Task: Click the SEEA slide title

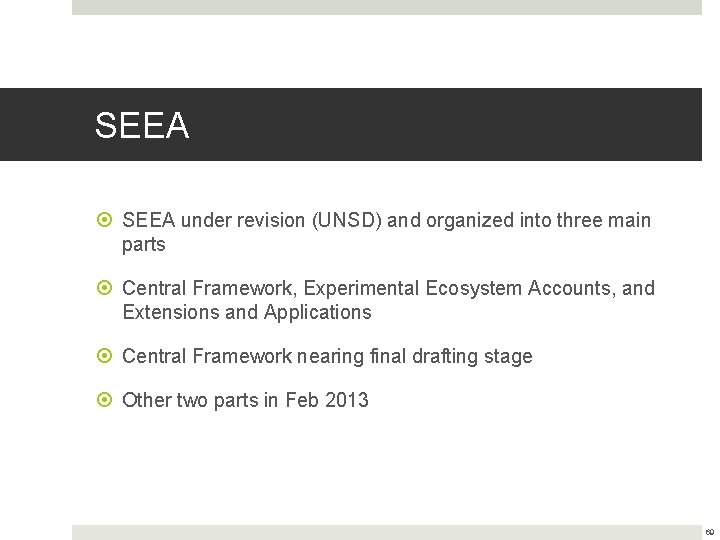Action: (142, 126)
